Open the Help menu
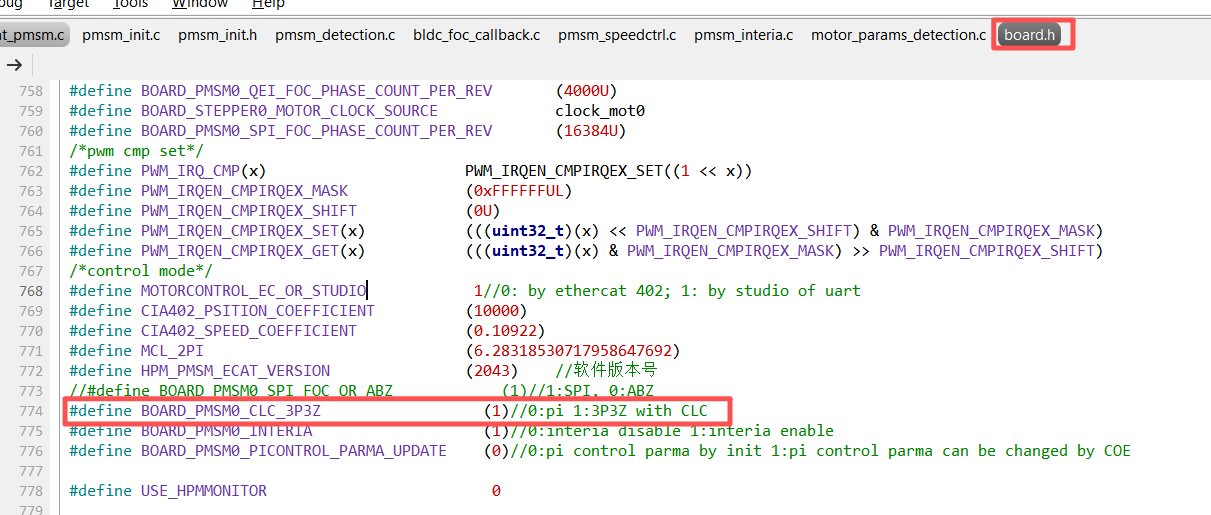The height and width of the screenshot is (515, 1211). coord(268,4)
